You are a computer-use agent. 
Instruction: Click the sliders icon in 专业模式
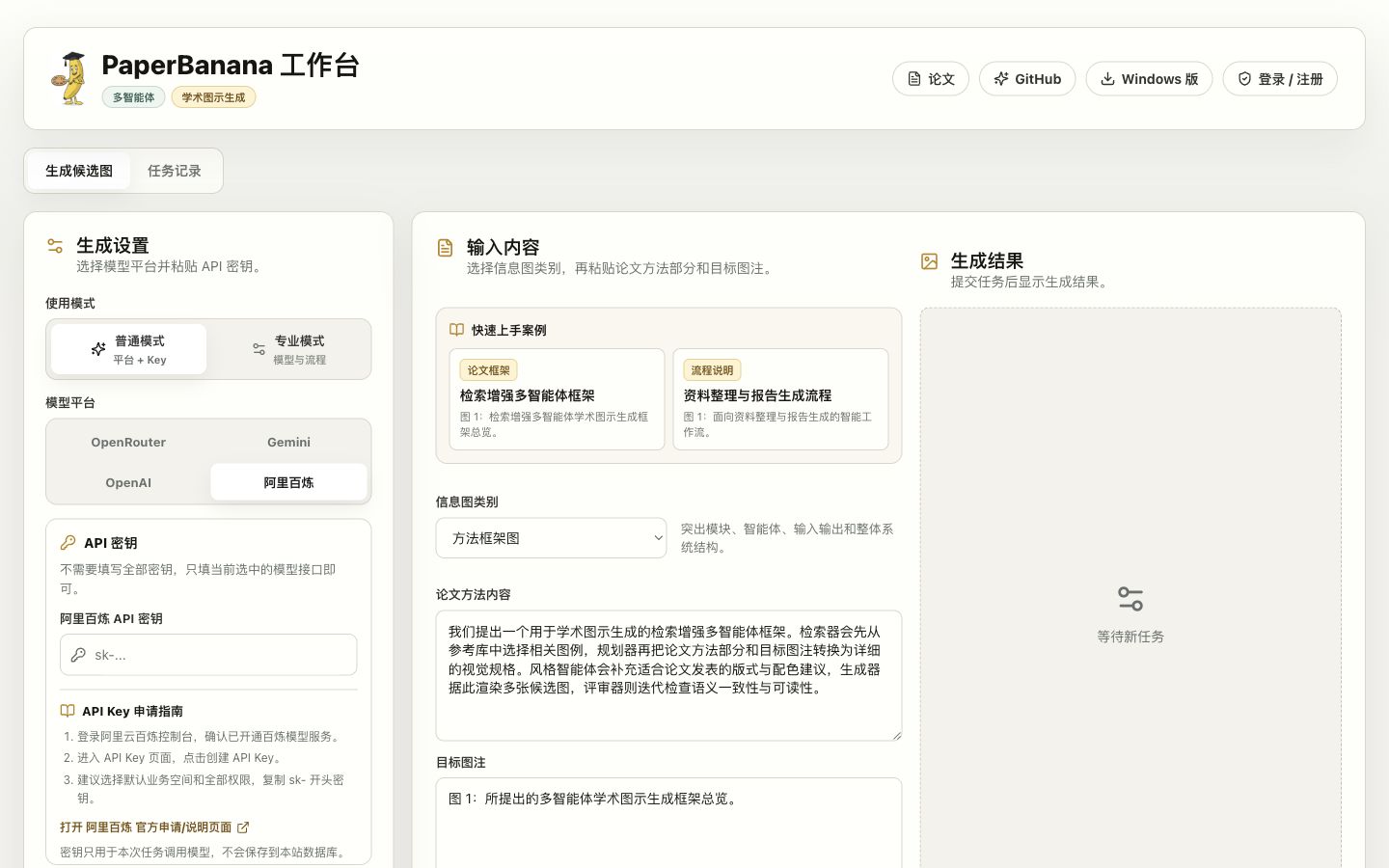pos(259,349)
